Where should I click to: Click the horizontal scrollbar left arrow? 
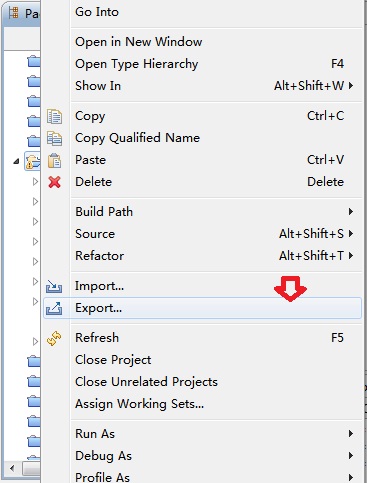coord(12,468)
